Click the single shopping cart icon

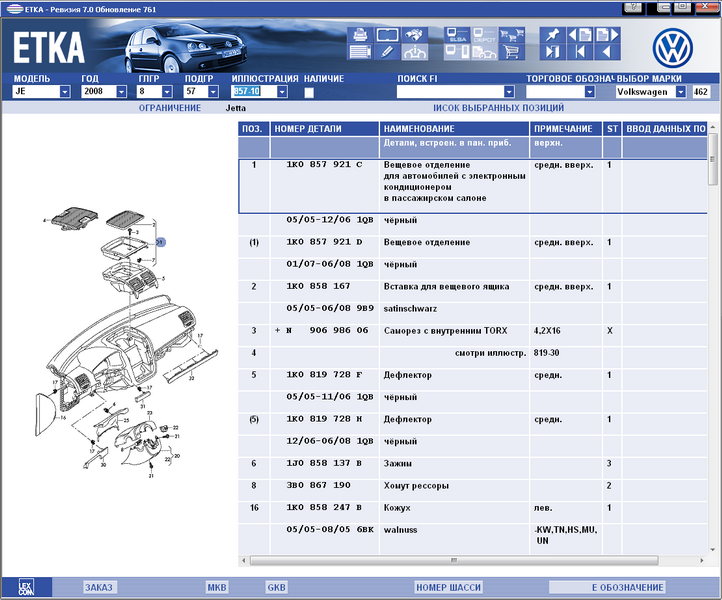512,52
